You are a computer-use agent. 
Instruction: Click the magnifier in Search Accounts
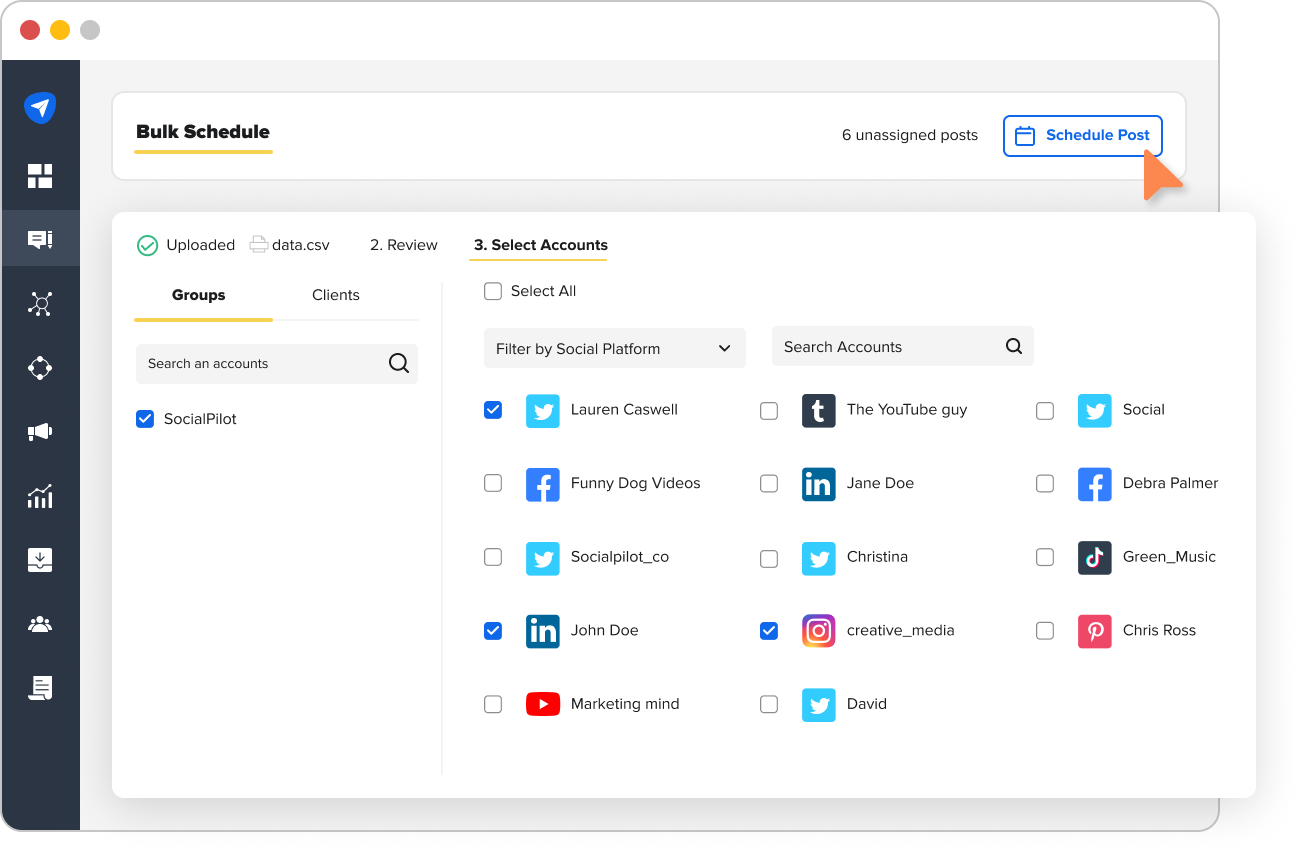(1014, 346)
